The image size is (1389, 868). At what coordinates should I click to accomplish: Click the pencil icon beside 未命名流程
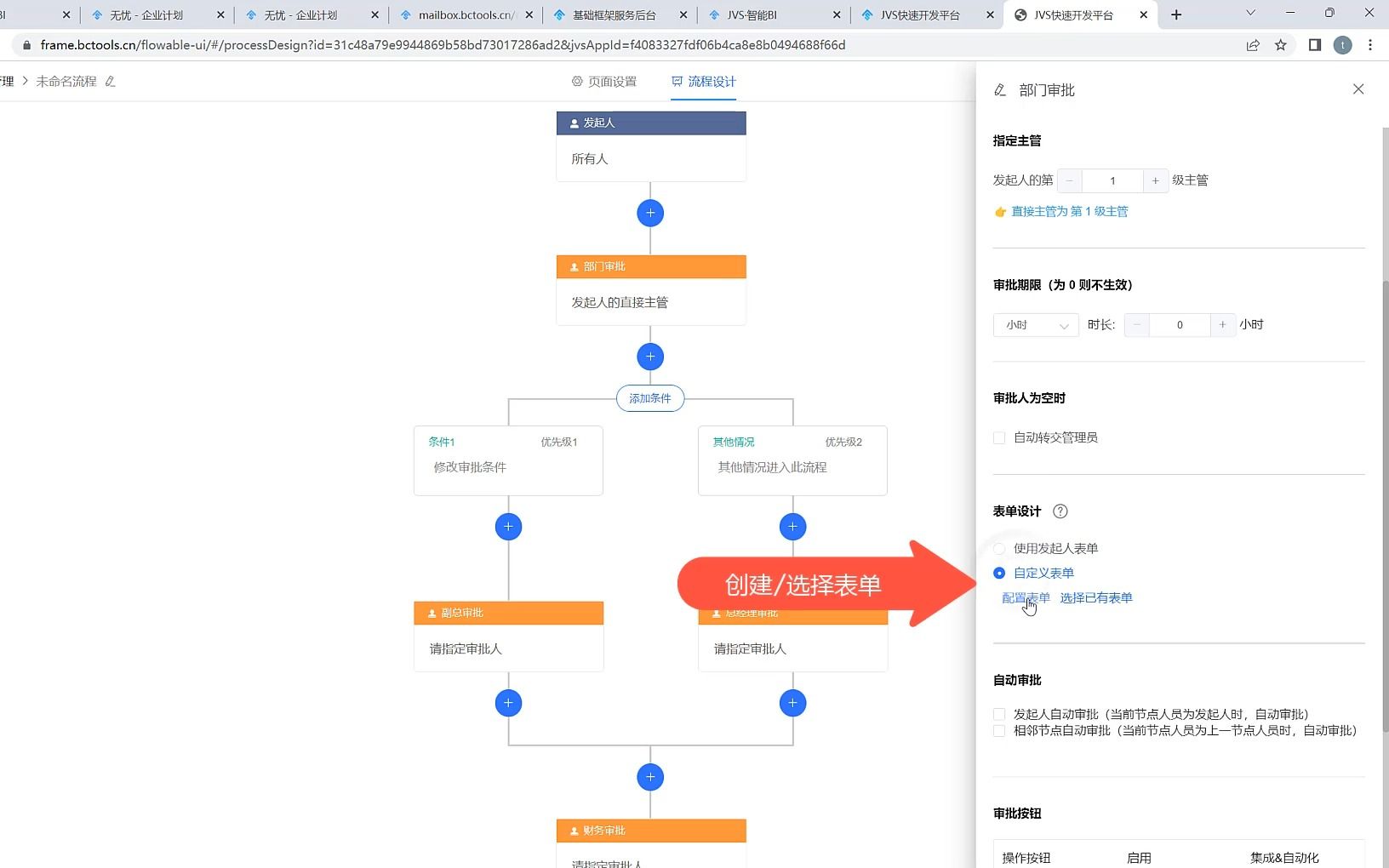110,82
